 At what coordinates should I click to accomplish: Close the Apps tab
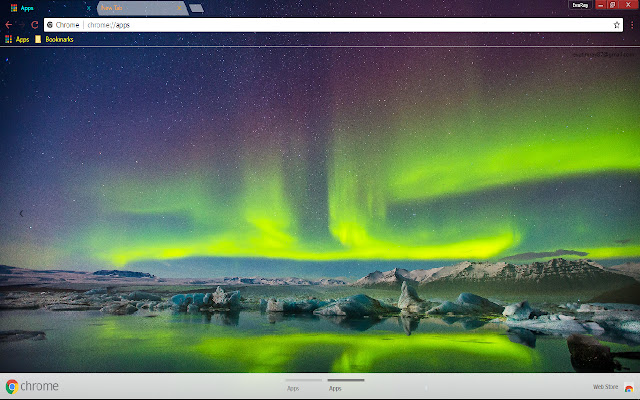click(88, 8)
